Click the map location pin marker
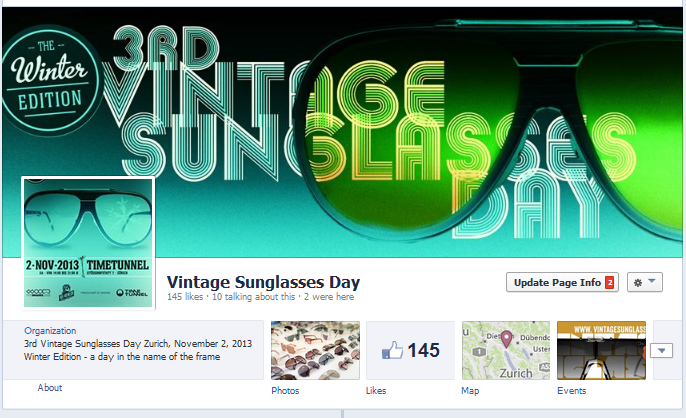 click(506, 339)
